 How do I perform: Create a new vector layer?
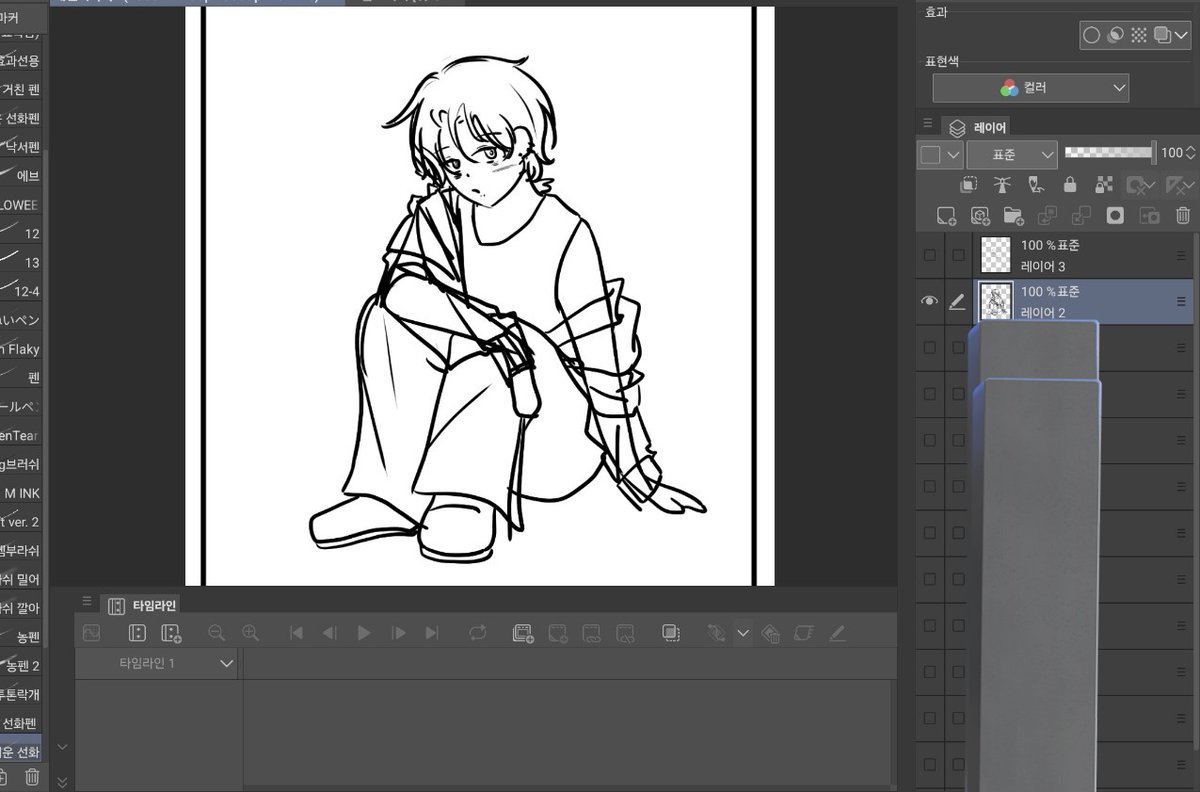980,215
